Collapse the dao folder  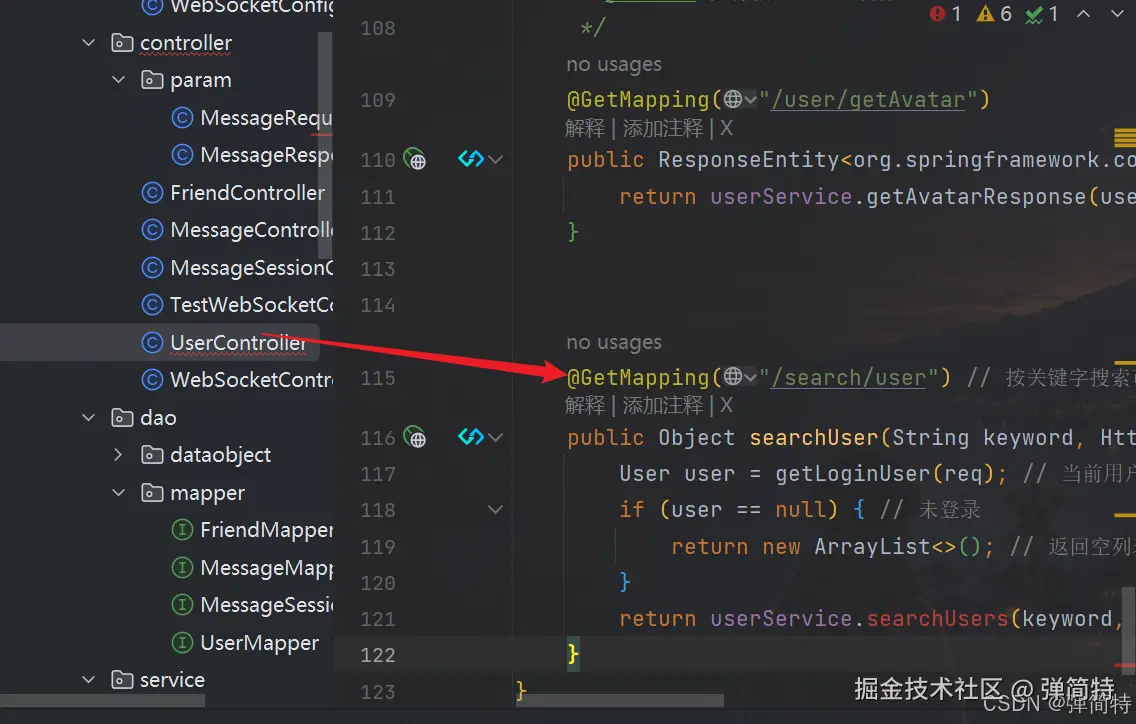(x=88, y=417)
